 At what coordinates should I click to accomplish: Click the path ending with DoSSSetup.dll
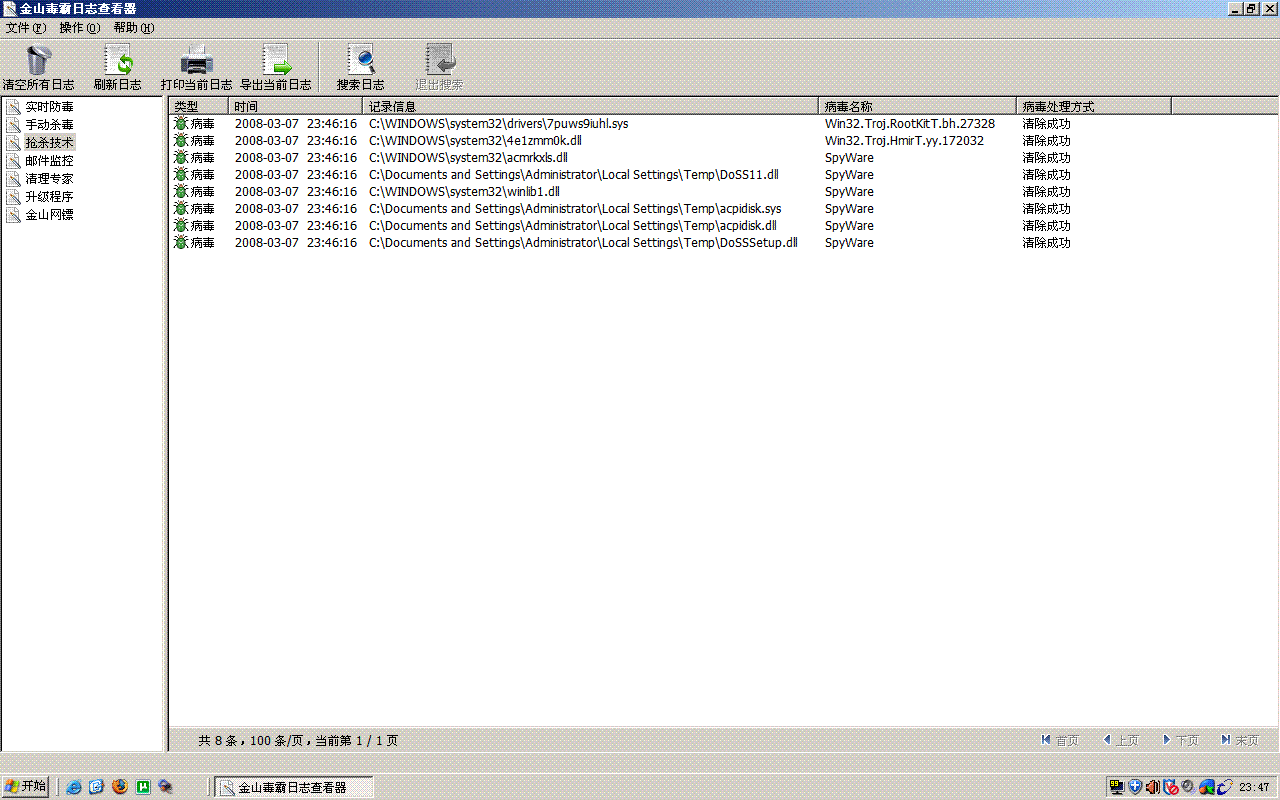583,243
